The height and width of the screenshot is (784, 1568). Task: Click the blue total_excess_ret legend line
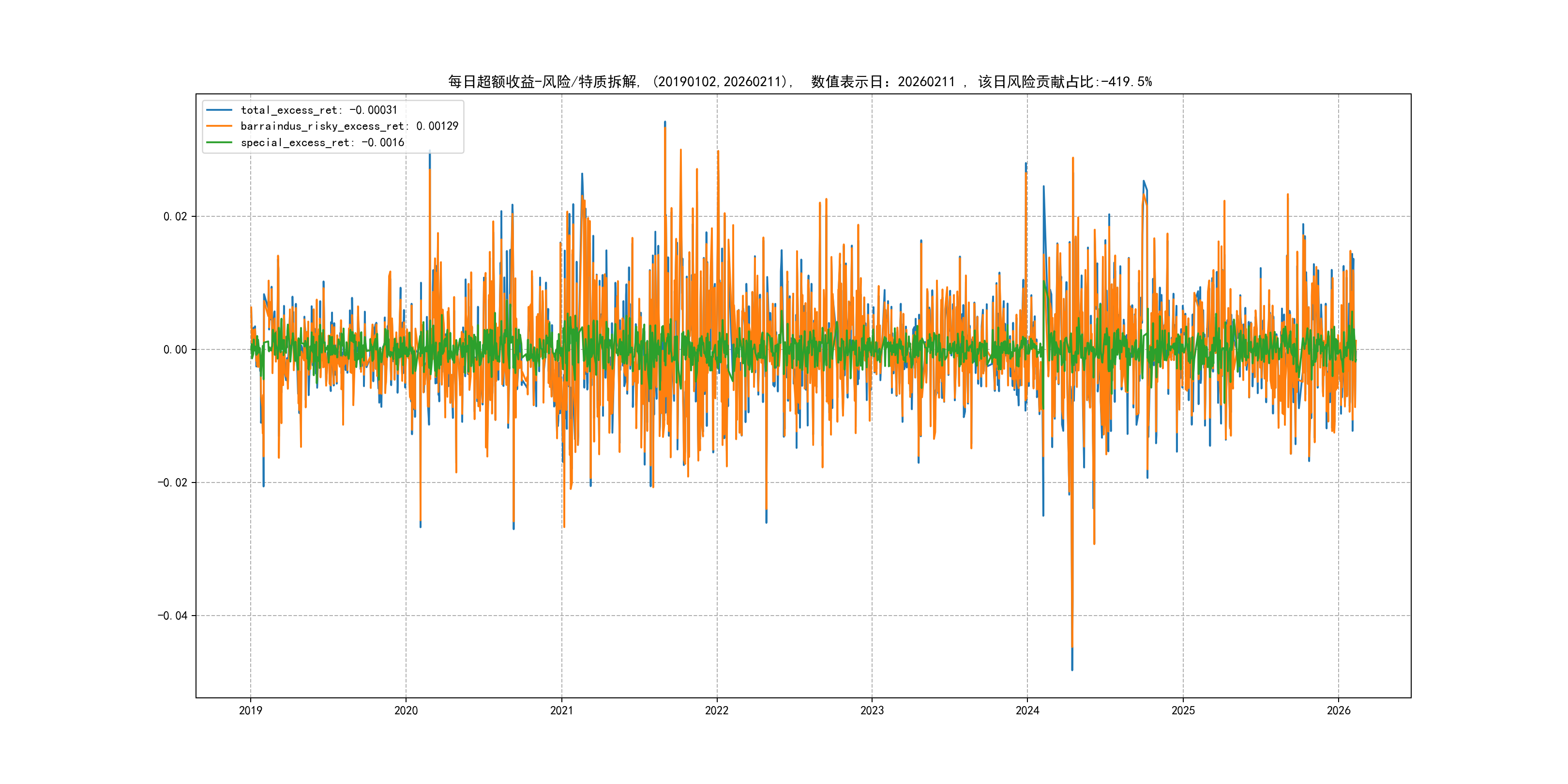[219, 110]
